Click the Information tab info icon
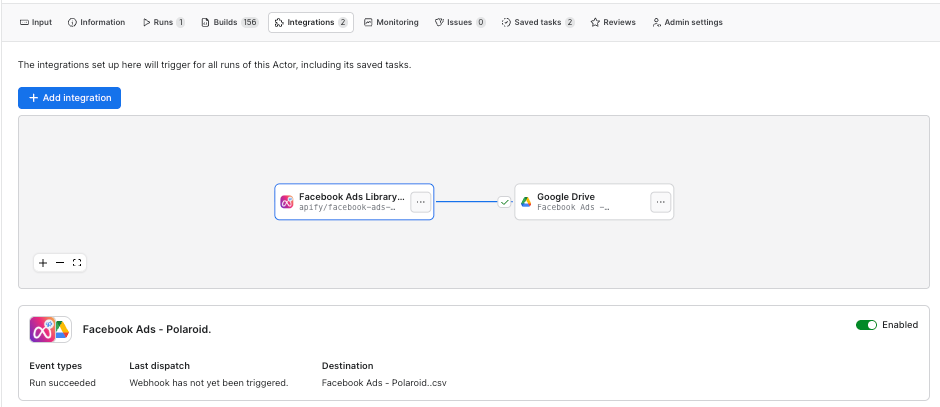The width and height of the screenshot is (940, 407). (x=73, y=22)
